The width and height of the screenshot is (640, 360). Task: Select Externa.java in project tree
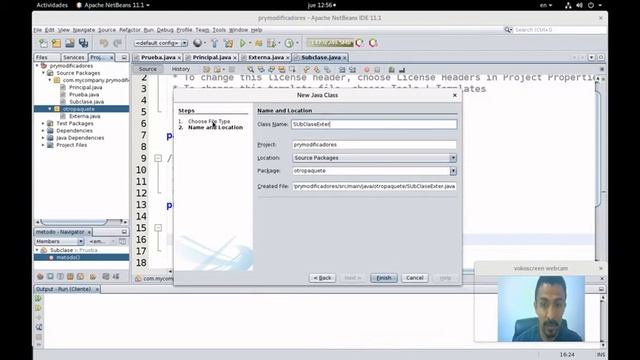84,116
